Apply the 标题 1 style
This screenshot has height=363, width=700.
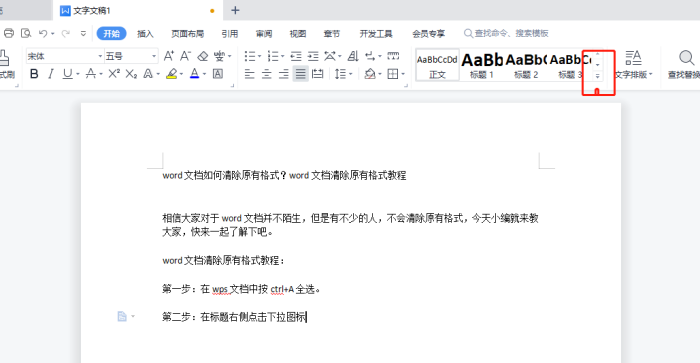[482, 65]
